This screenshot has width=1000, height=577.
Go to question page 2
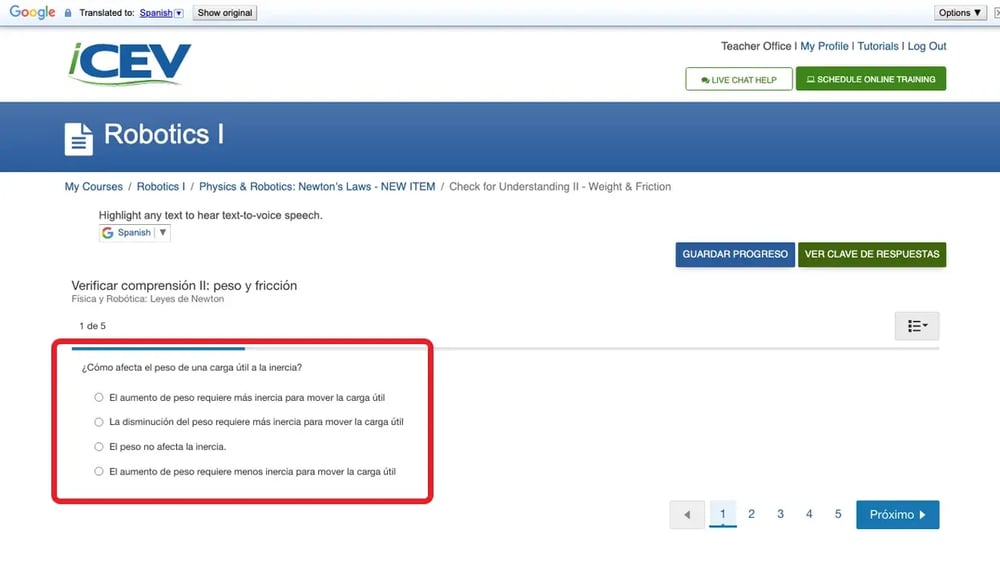[x=751, y=514]
